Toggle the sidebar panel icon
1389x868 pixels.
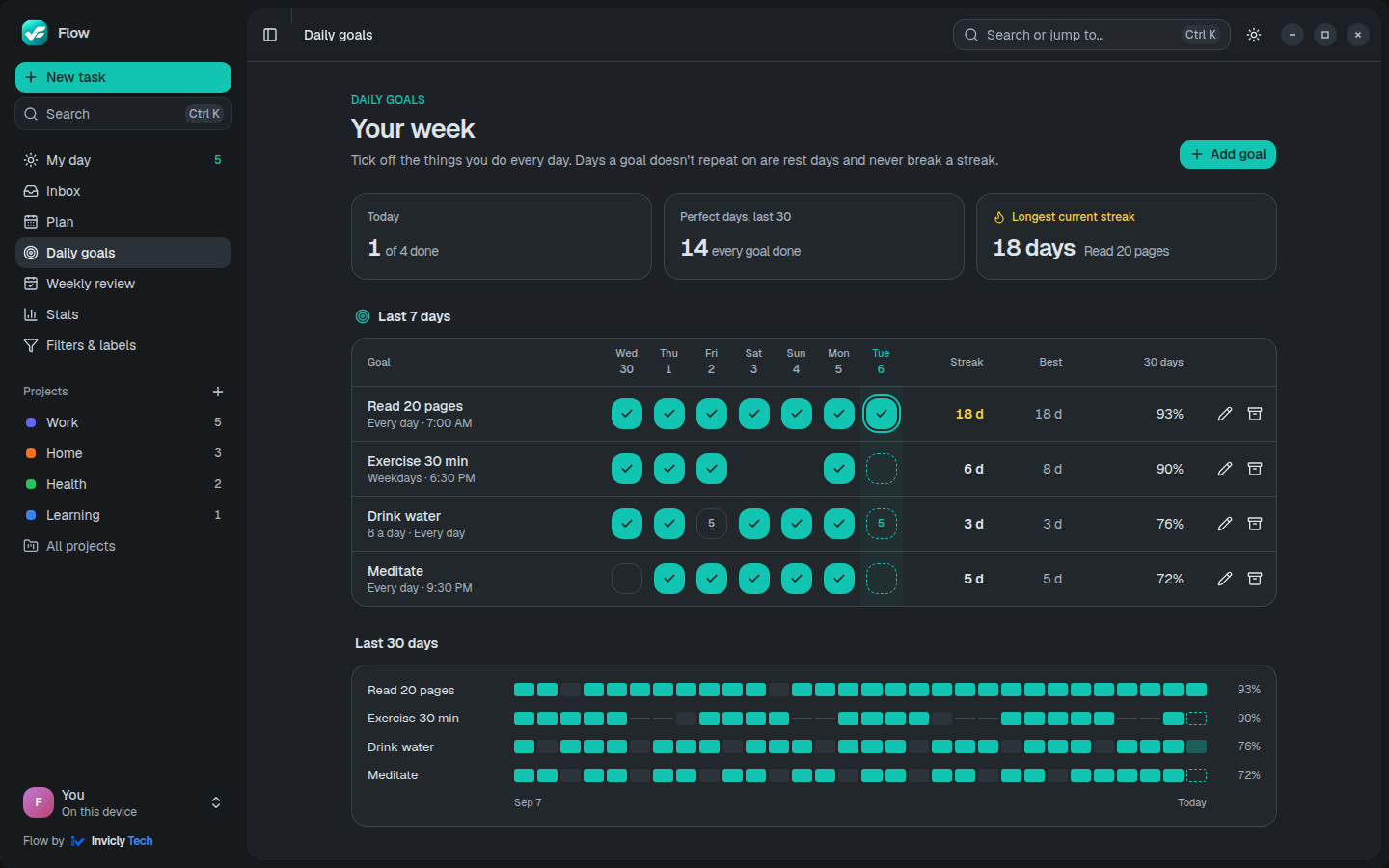coord(270,35)
